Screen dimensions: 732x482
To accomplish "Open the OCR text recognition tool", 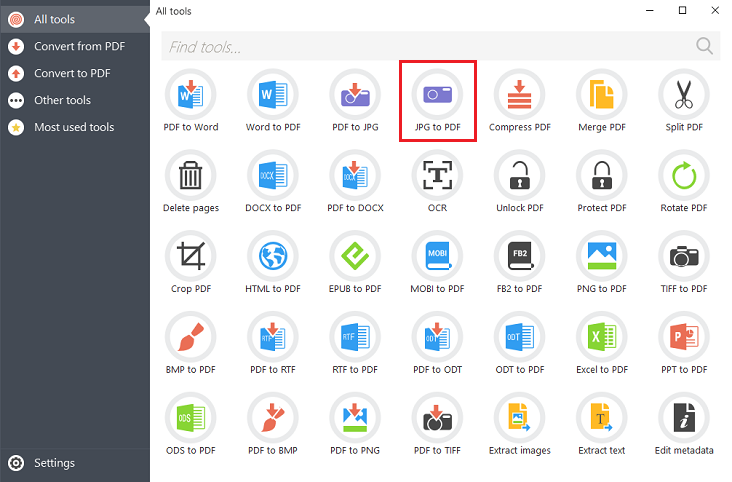I will point(437,182).
